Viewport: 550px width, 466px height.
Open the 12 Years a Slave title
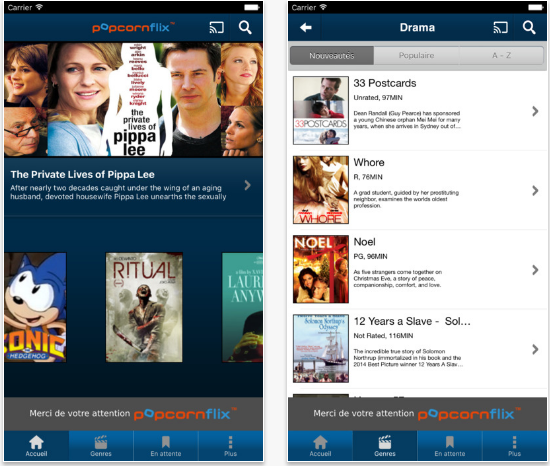tap(412, 321)
